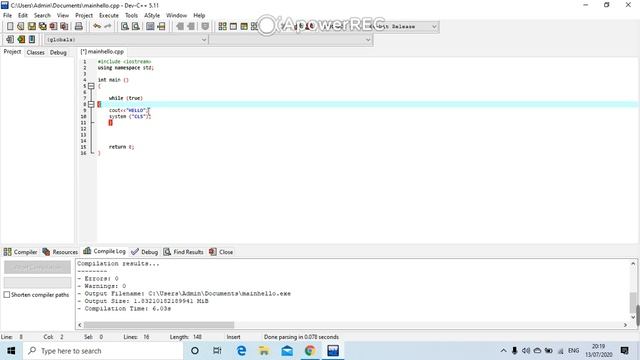The width and height of the screenshot is (640, 360).
Task: Collapse the while loop fold at line 8
Action: [91, 104]
